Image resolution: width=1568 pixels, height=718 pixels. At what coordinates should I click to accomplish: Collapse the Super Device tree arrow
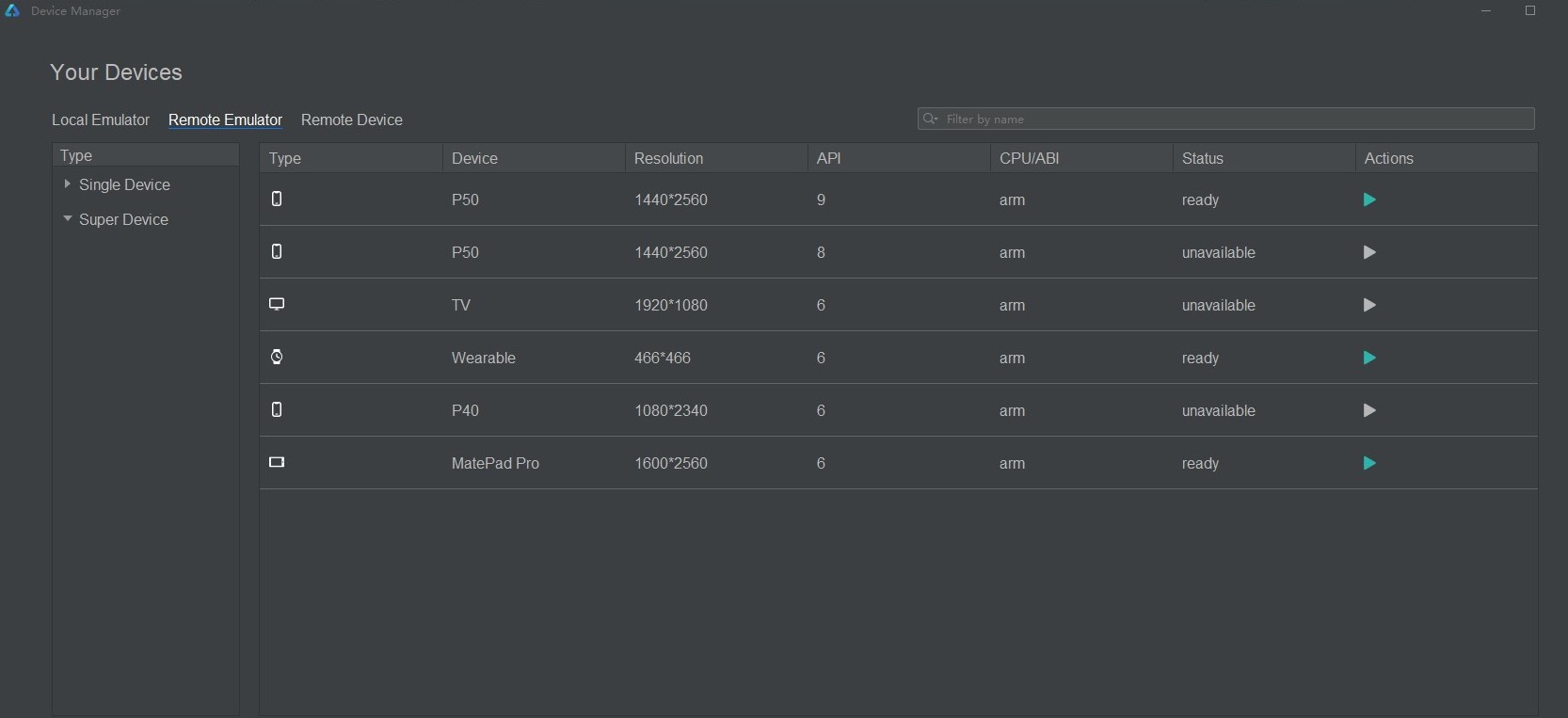click(67, 219)
